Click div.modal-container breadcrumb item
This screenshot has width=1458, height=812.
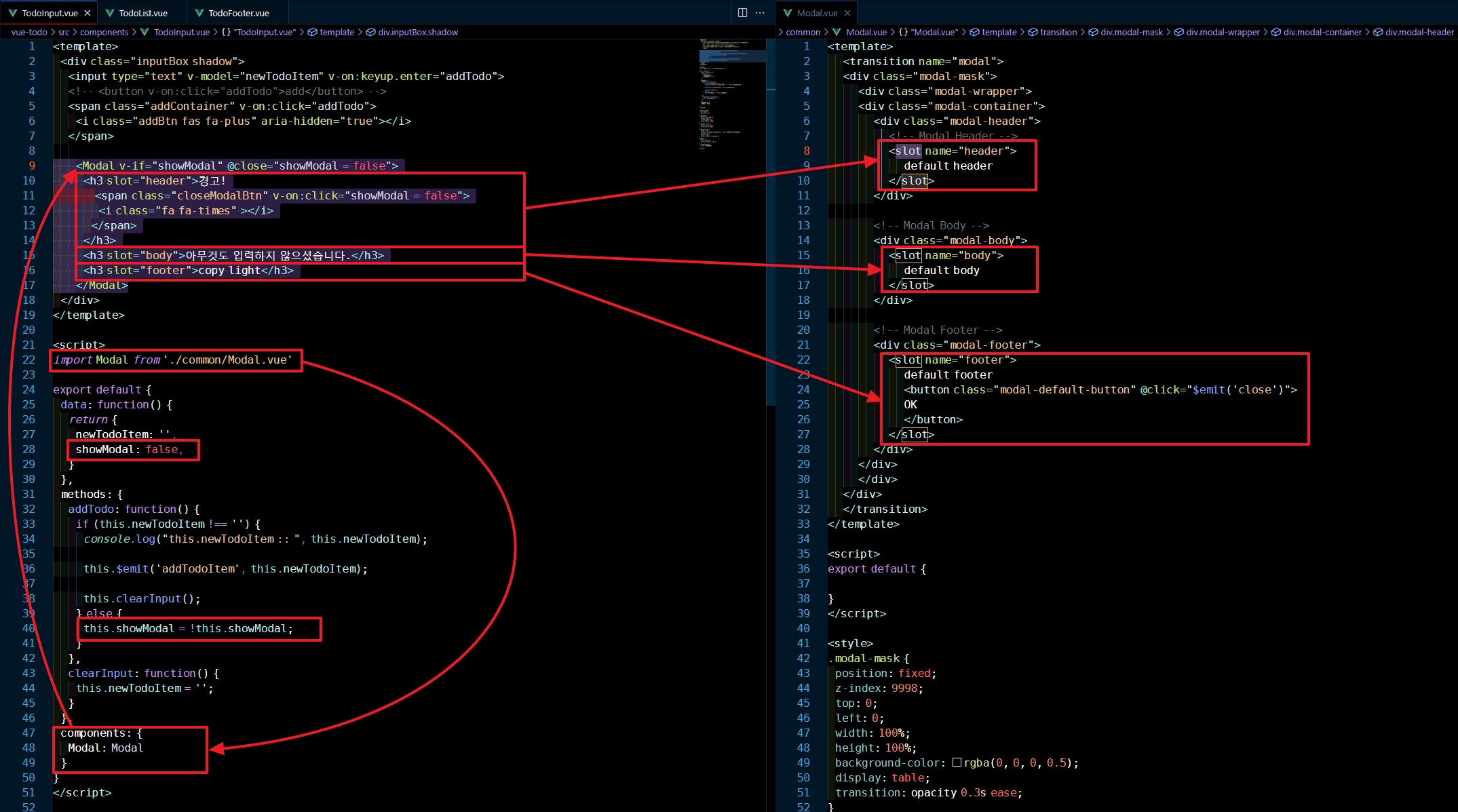tap(1322, 32)
